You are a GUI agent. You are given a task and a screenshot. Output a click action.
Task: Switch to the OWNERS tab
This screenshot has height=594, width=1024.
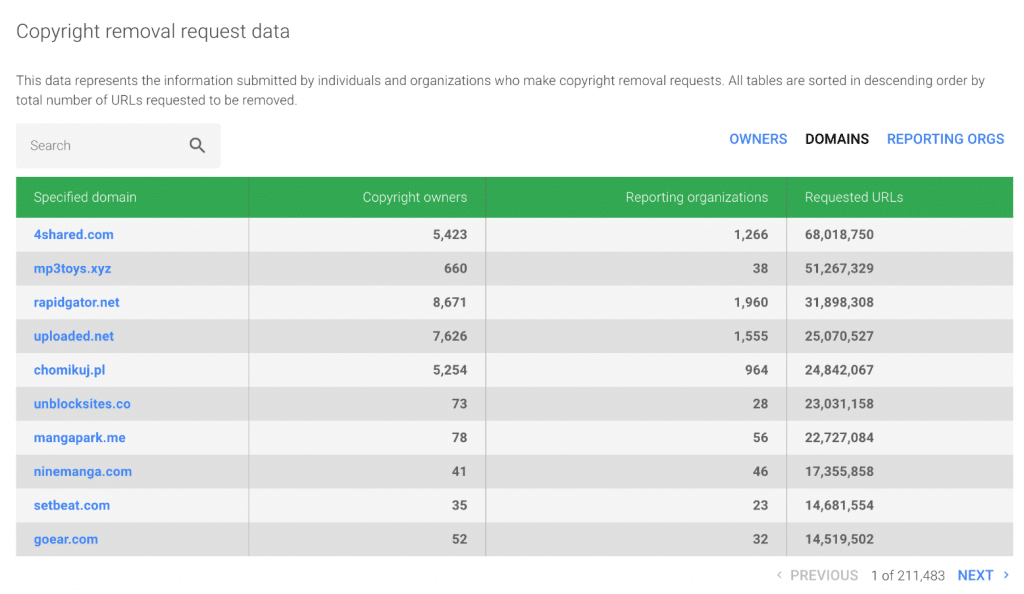click(x=758, y=139)
